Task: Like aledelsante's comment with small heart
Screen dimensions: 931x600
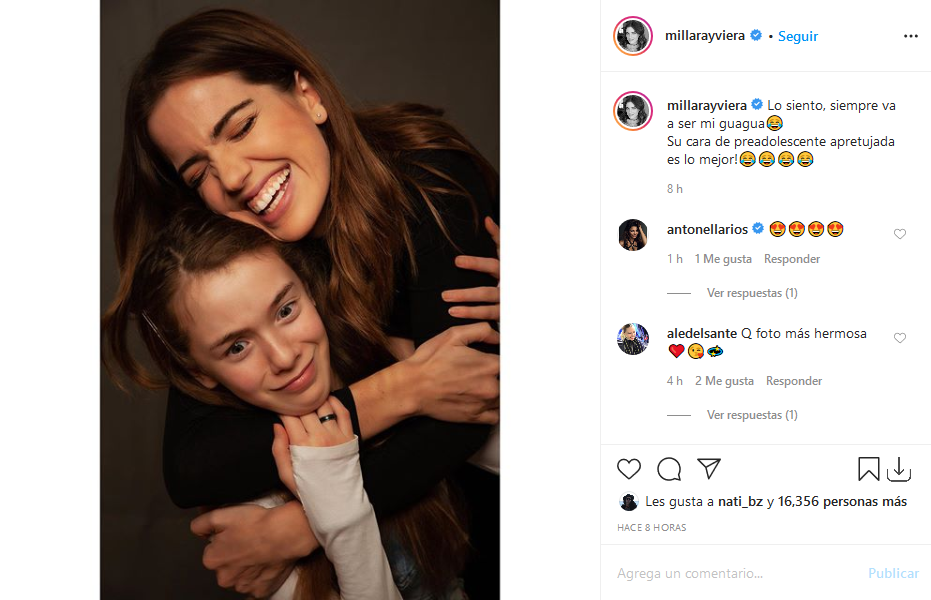Action: coord(900,338)
